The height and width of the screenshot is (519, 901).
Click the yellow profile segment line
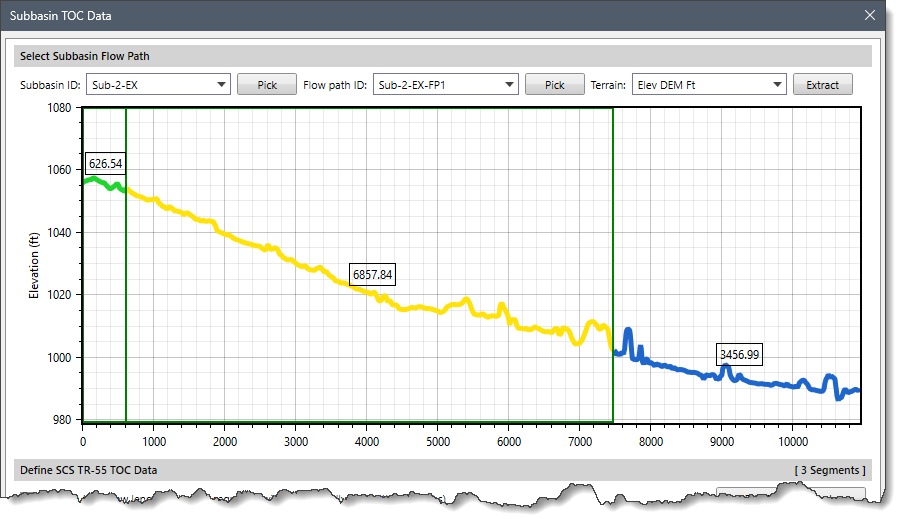(300, 264)
